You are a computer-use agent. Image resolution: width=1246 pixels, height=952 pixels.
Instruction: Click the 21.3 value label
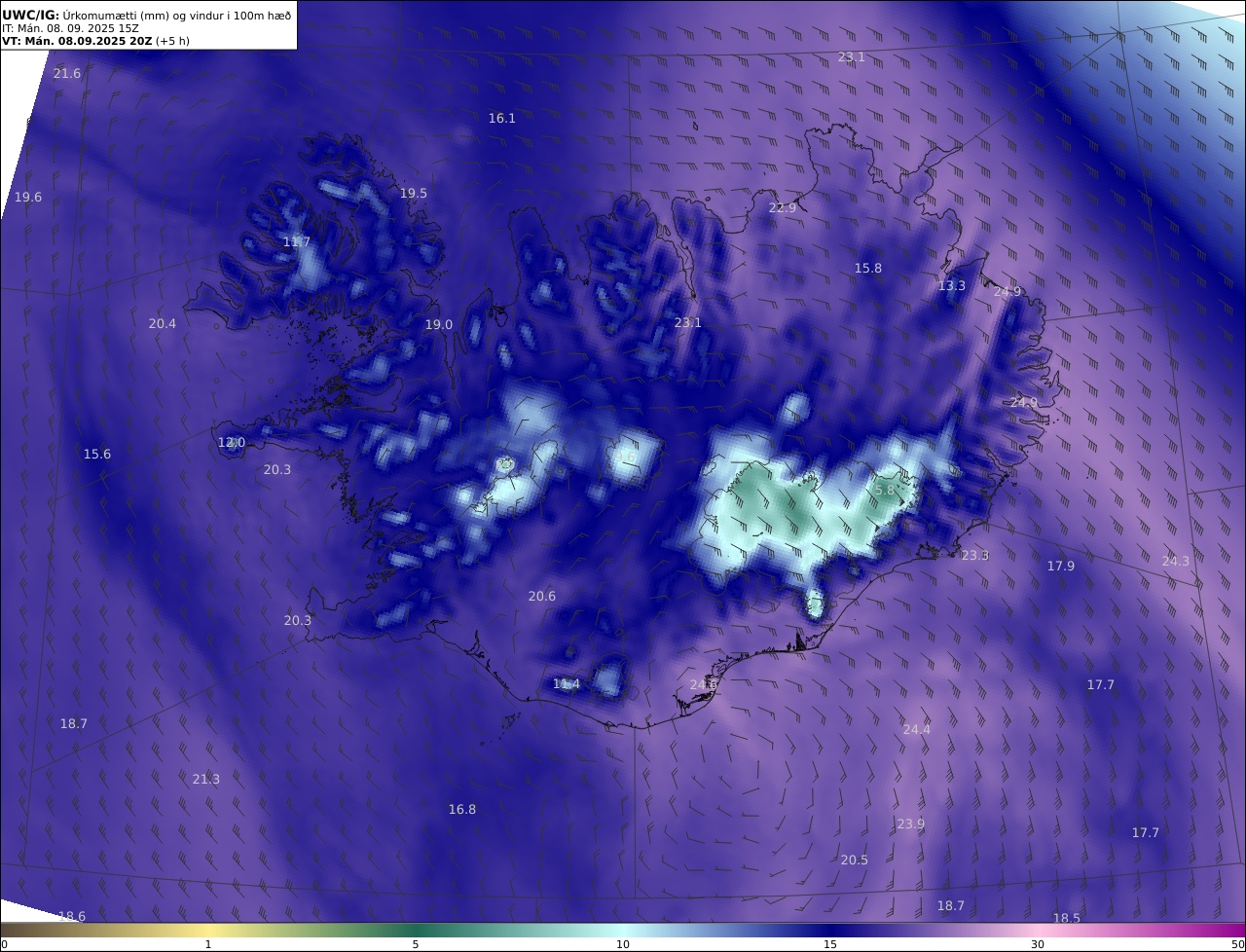click(206, 780)
